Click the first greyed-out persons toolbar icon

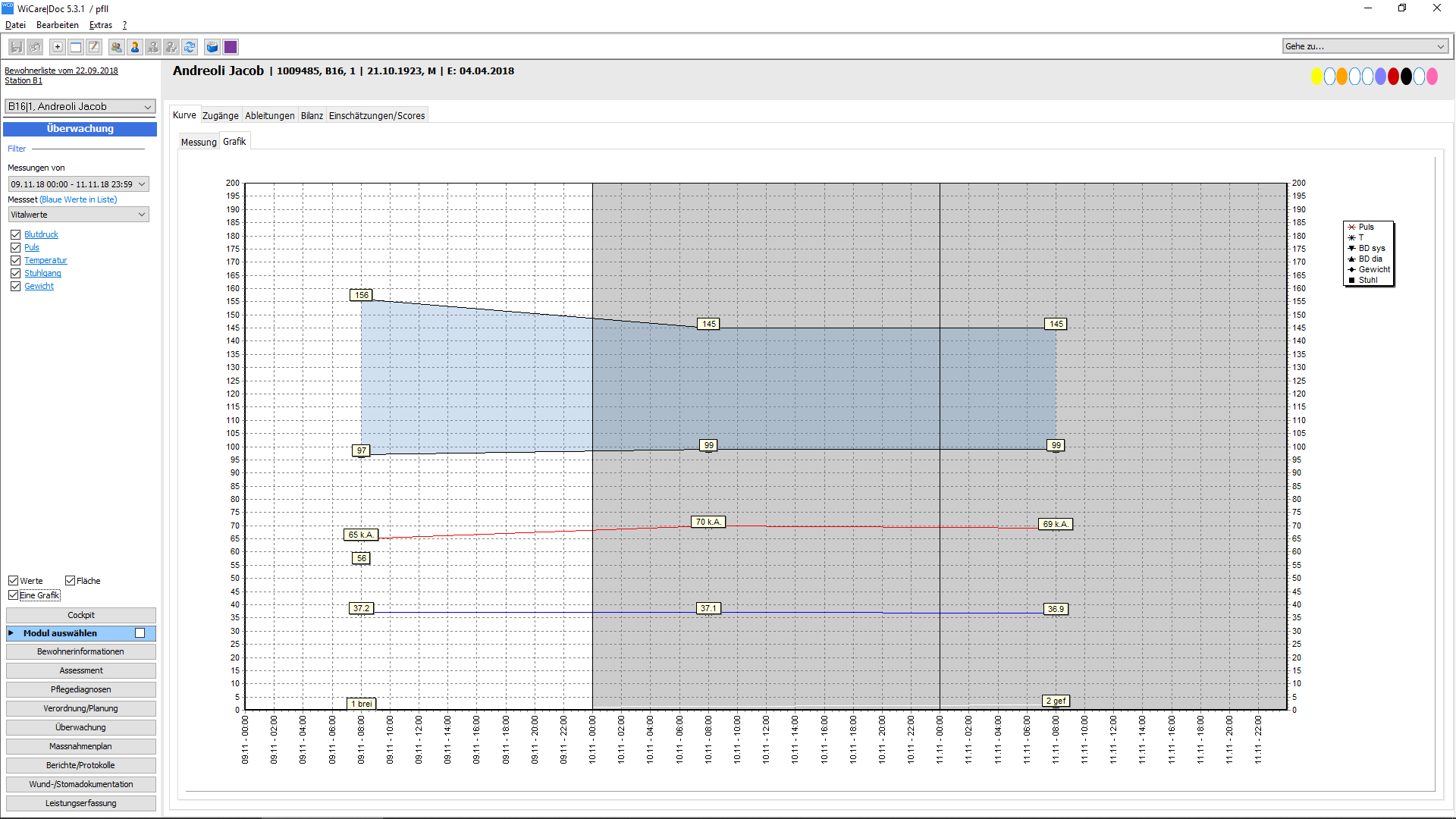[153, 47]
